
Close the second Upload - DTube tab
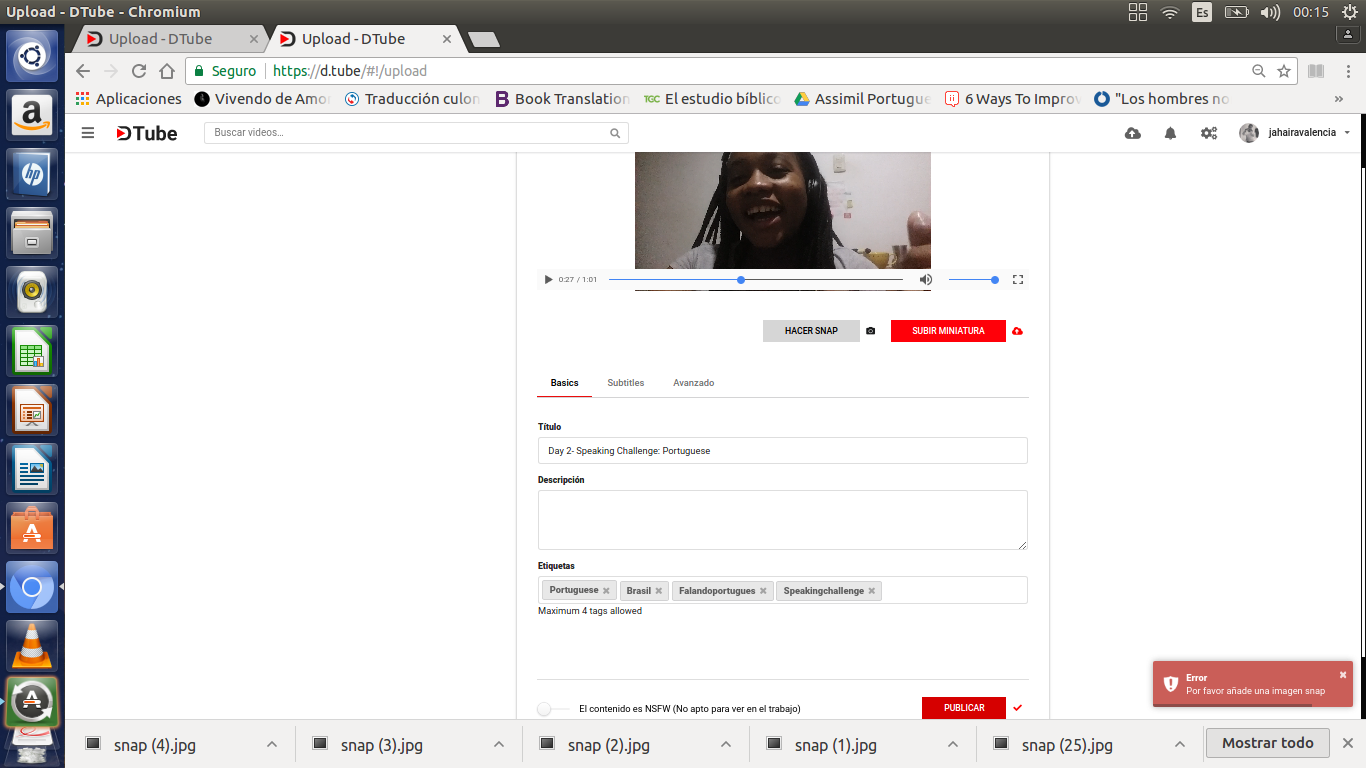[x=447, y=40]
